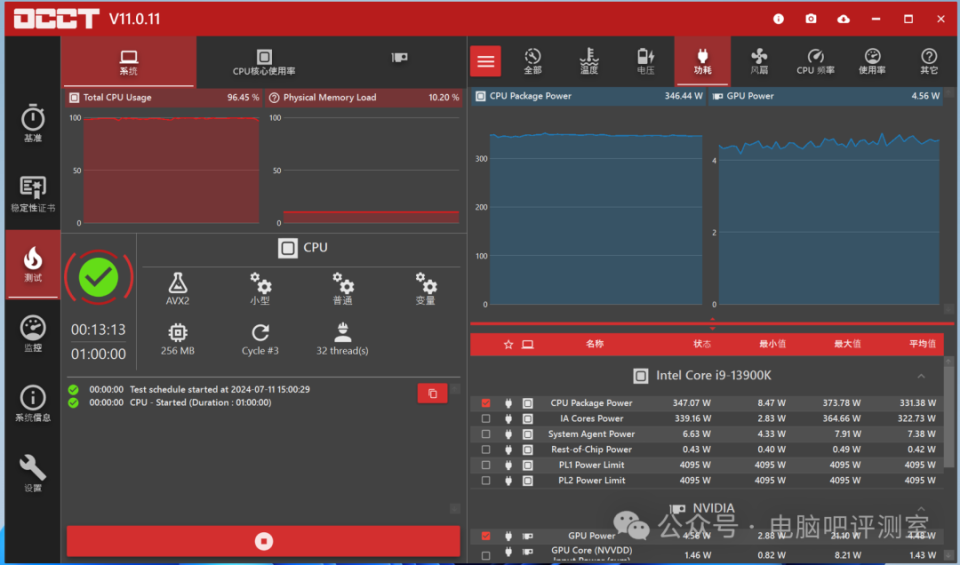This screenshot has height=565, width=960.
Task: Uncheck the GPU Power graph checkbox
Action: 486,536
